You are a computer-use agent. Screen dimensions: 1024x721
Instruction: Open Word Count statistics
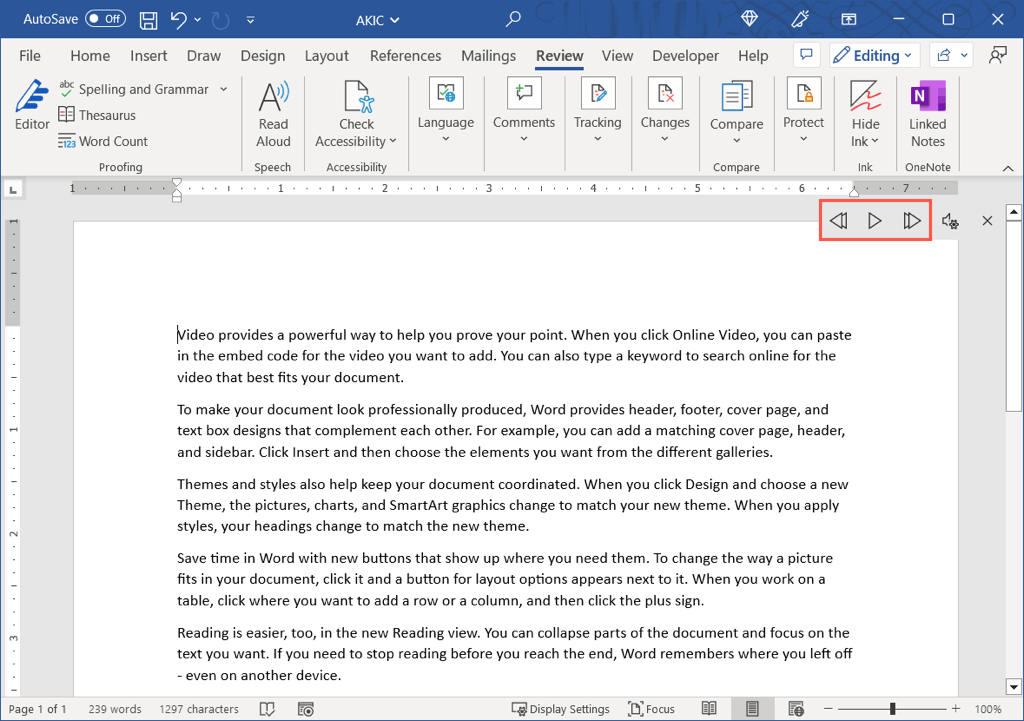pos(103,141)
